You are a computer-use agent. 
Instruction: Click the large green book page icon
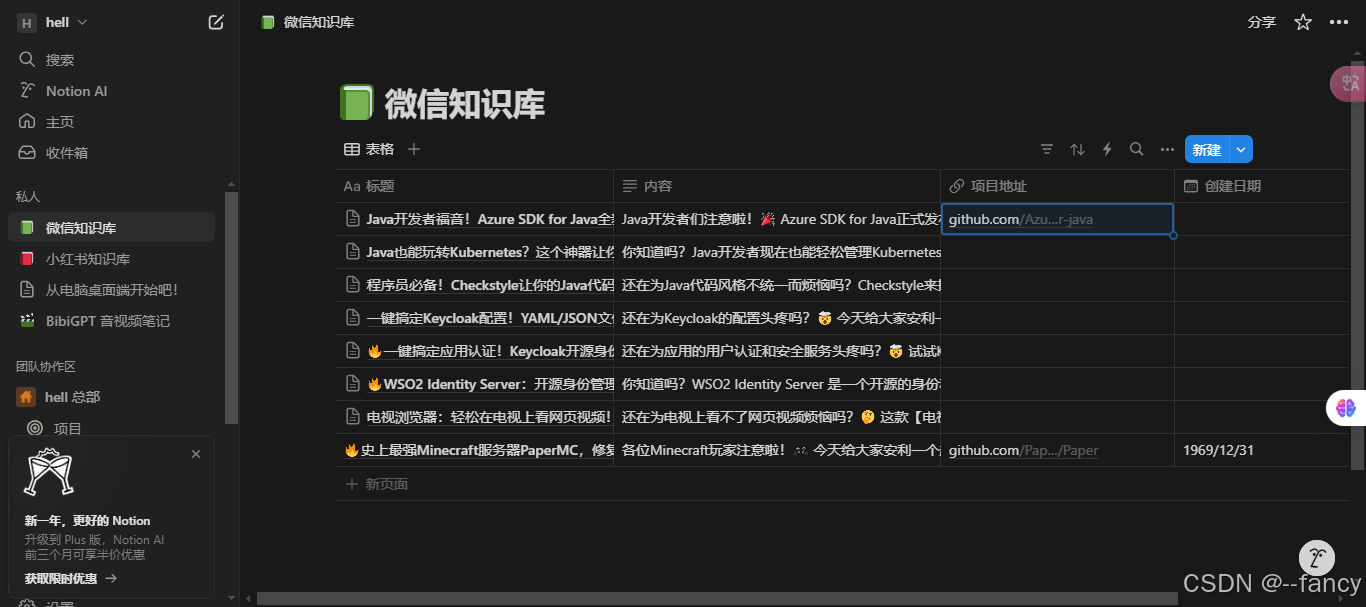coord(356,103)
